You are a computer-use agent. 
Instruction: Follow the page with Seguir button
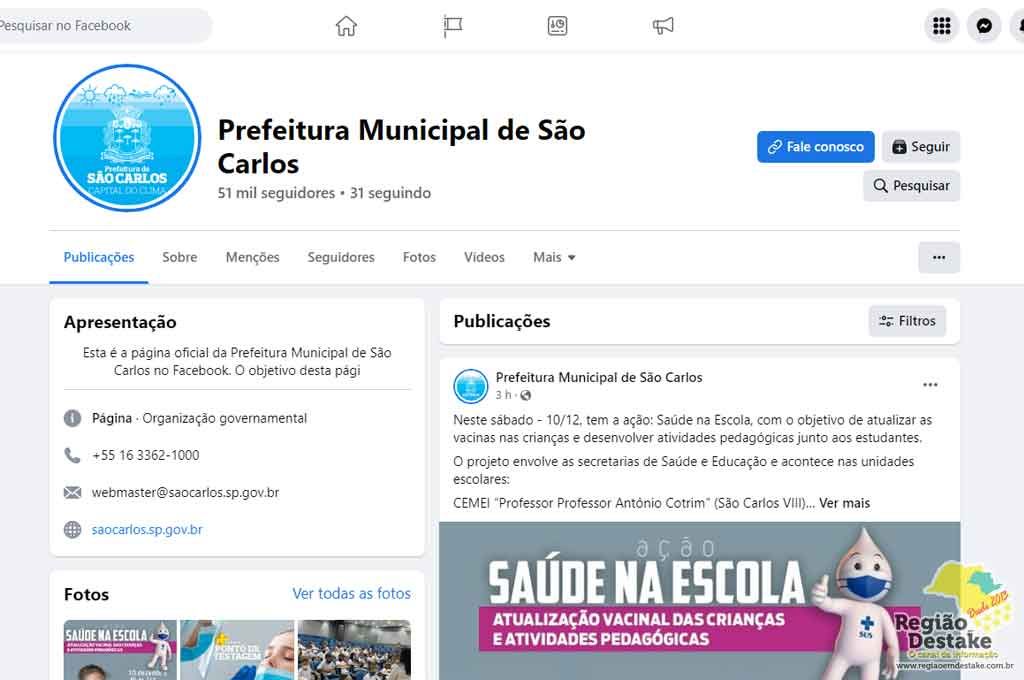[x=920, y=147]
